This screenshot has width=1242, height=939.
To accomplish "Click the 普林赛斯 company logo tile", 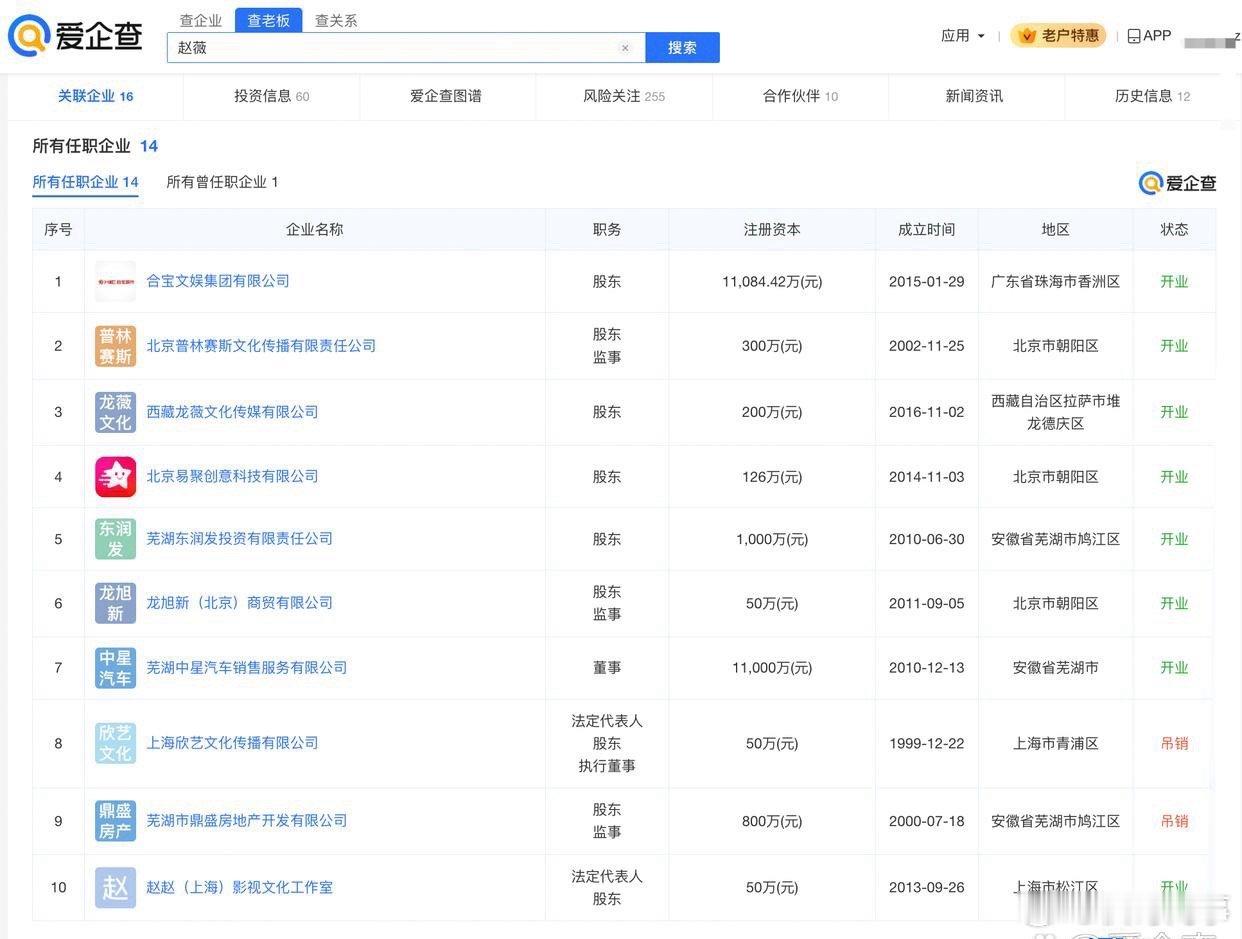I will click(115, 346).
